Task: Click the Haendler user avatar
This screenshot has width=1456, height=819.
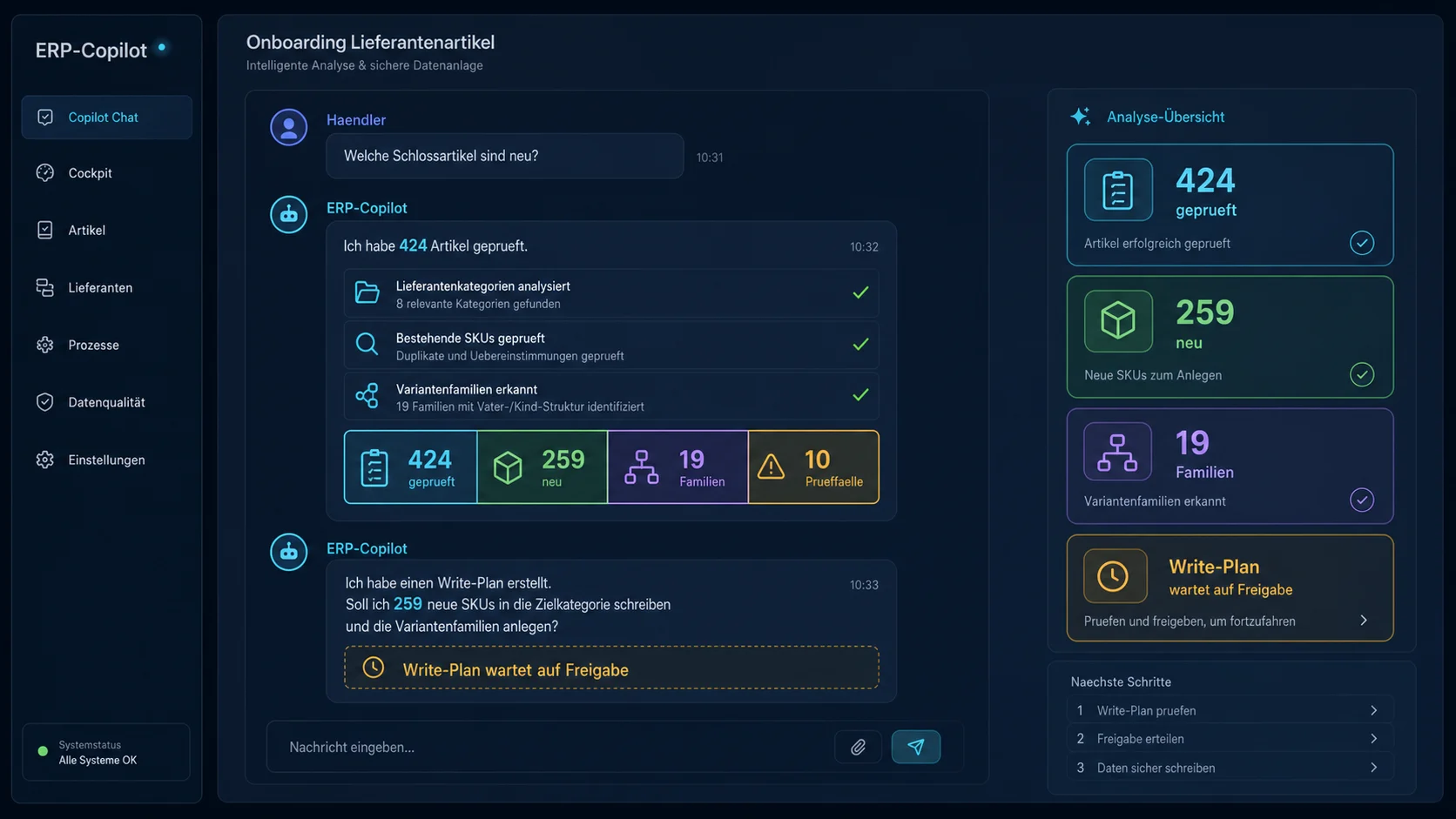Action: [x=288, y=127]
